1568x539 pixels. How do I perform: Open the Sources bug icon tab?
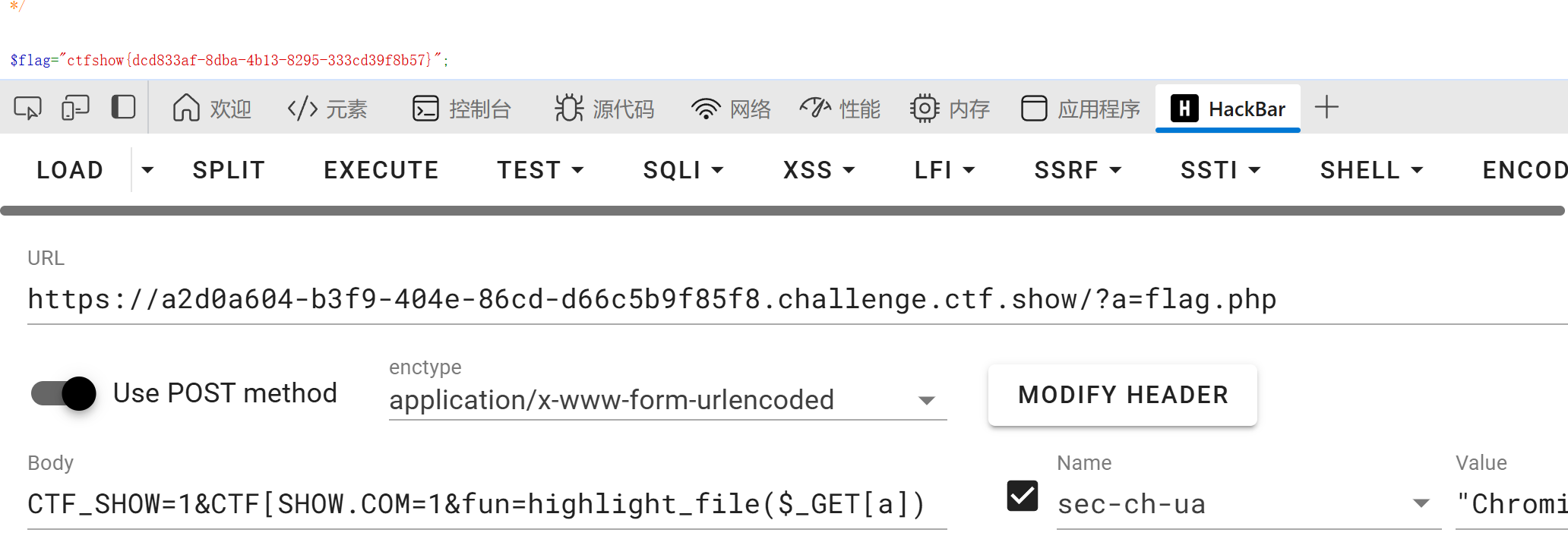(604, 109)
